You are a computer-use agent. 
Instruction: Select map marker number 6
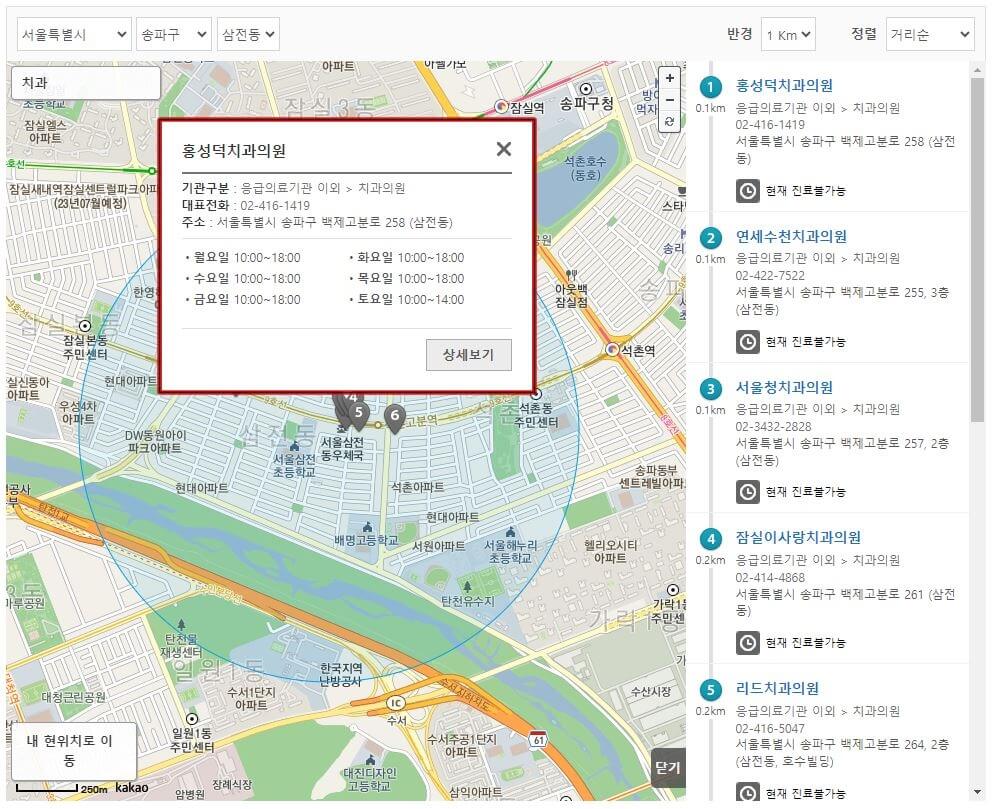click(395, 413)
